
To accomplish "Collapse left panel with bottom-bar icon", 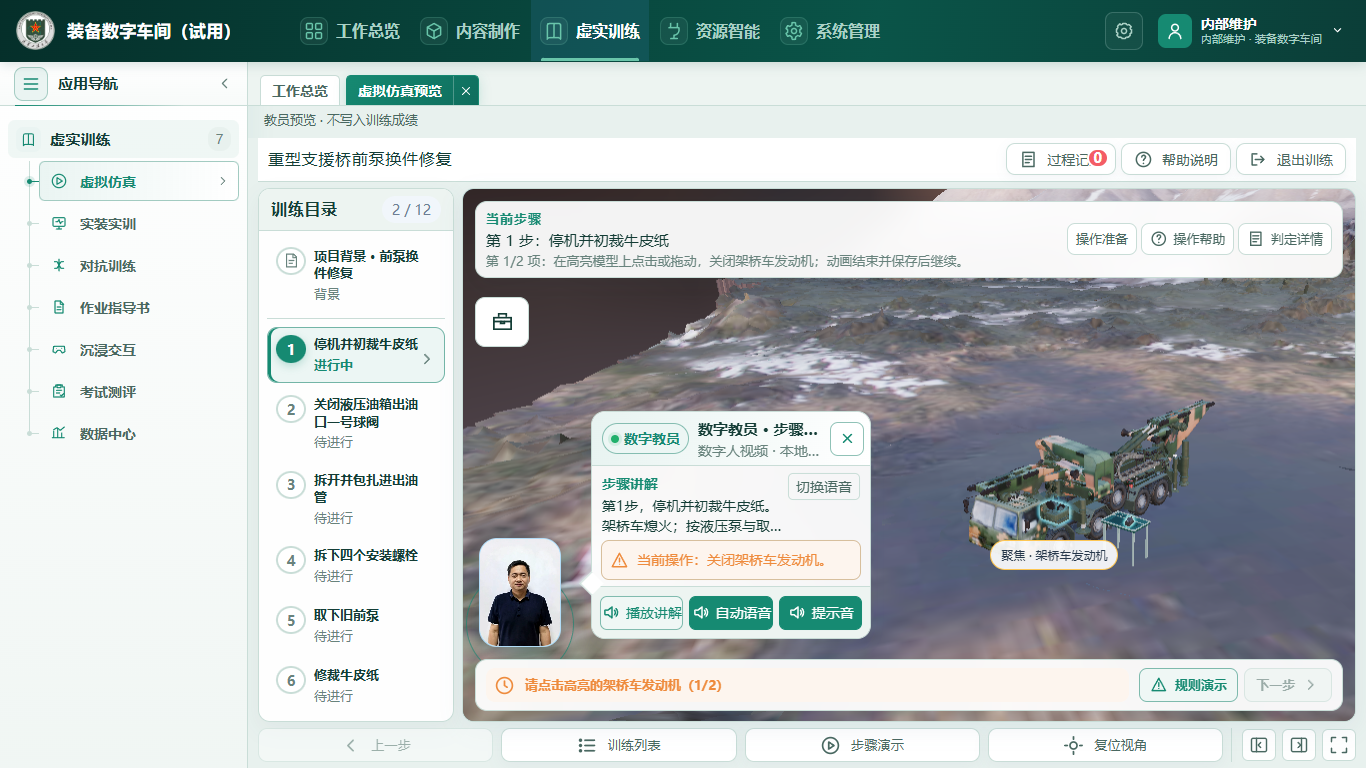I will (1259, 745).
